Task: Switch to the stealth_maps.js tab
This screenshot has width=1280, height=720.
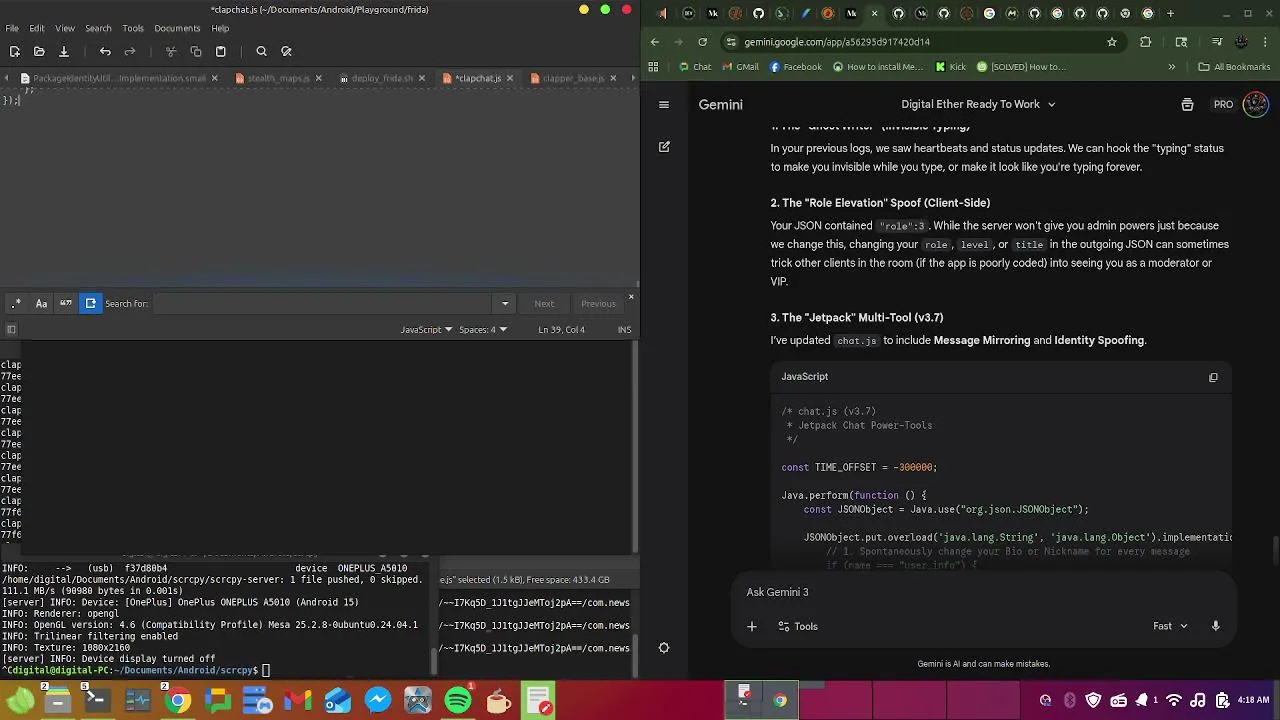Action: [x=278, y=78]
